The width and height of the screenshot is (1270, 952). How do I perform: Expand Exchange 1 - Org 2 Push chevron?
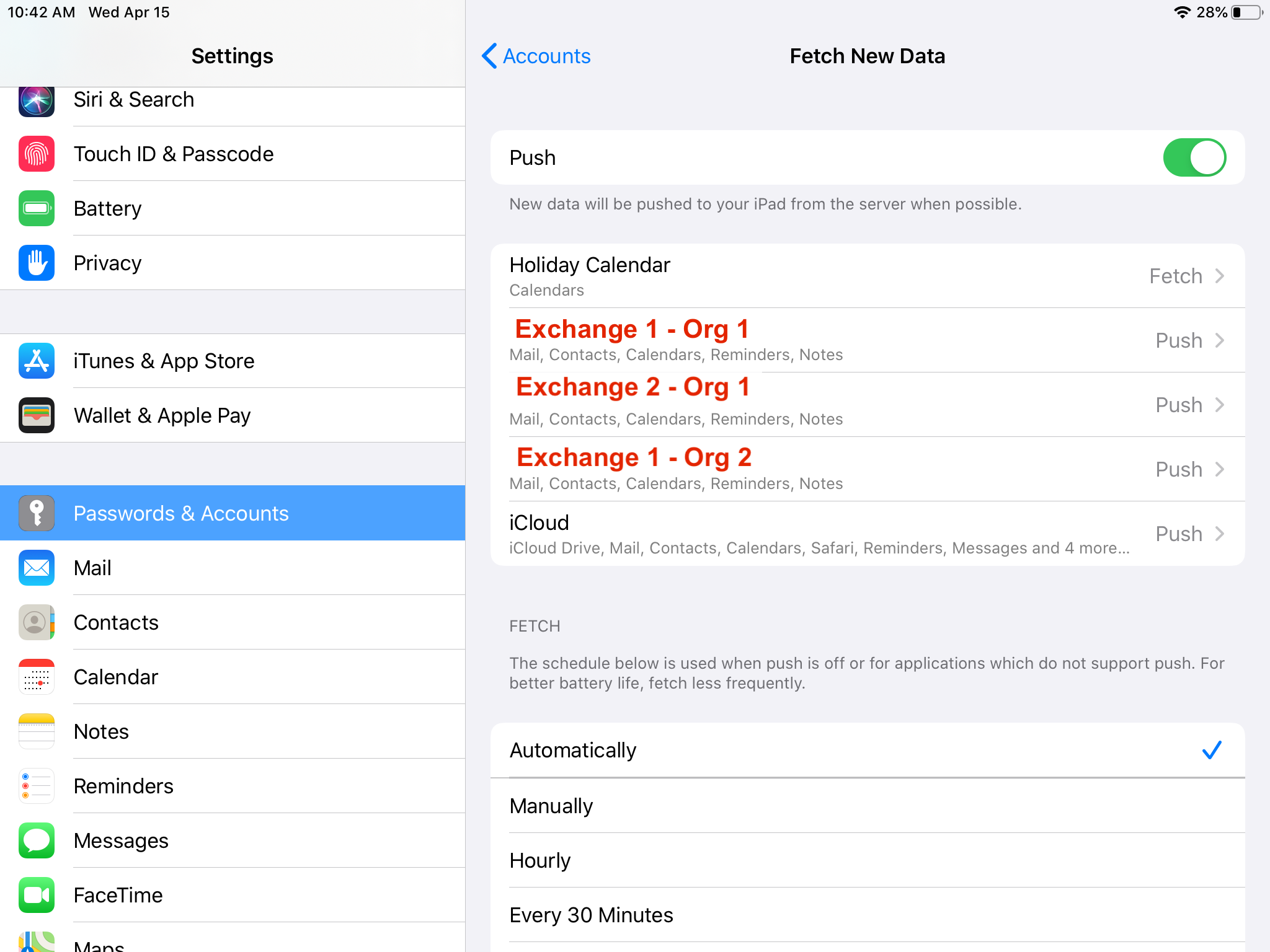pos(1219,470)
